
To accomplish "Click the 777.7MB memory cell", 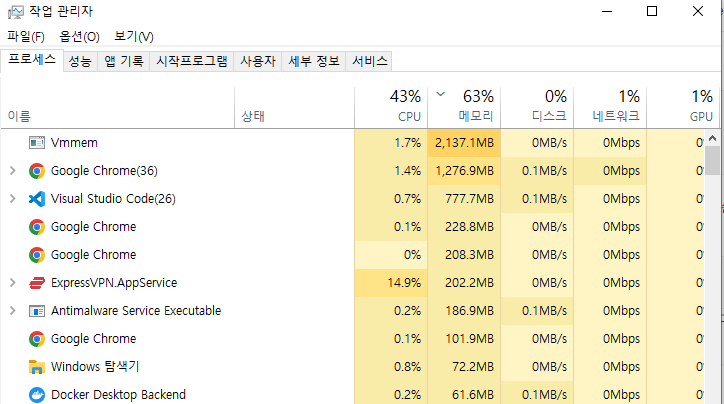I will coord(464,199).
